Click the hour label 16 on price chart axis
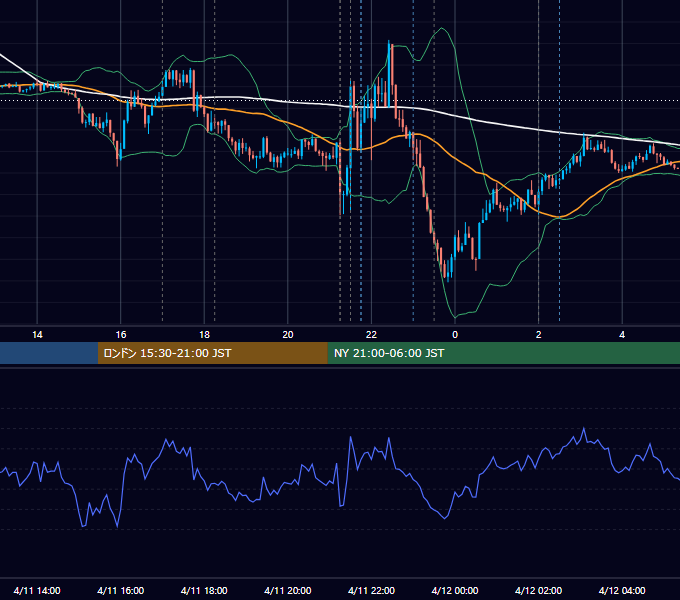Image resolution: width=680 pixels, height=600 pixels. click(121, 335)
